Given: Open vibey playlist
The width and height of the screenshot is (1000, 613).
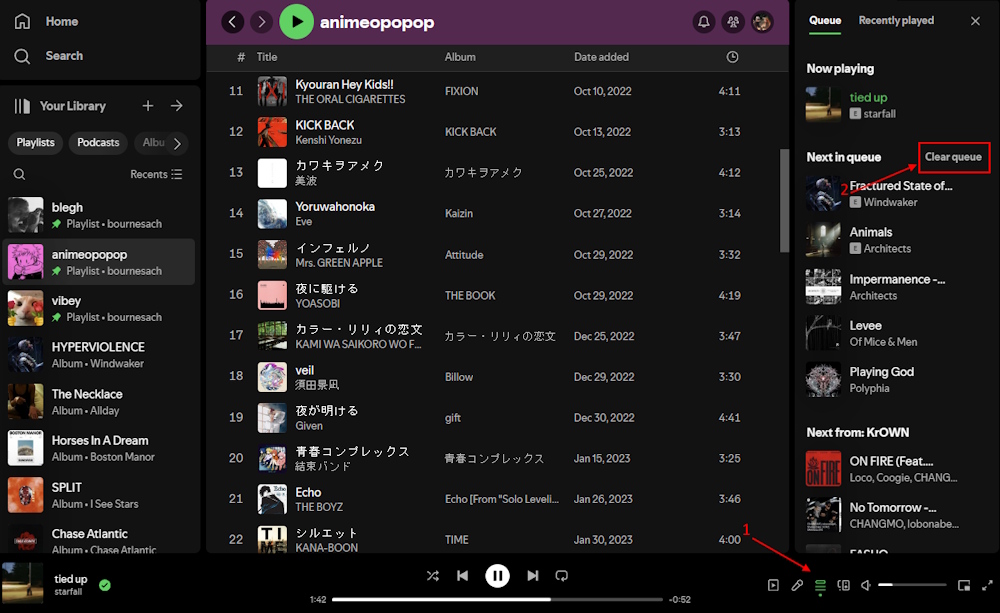Looking at the screenshot, I should coord(99,308).
